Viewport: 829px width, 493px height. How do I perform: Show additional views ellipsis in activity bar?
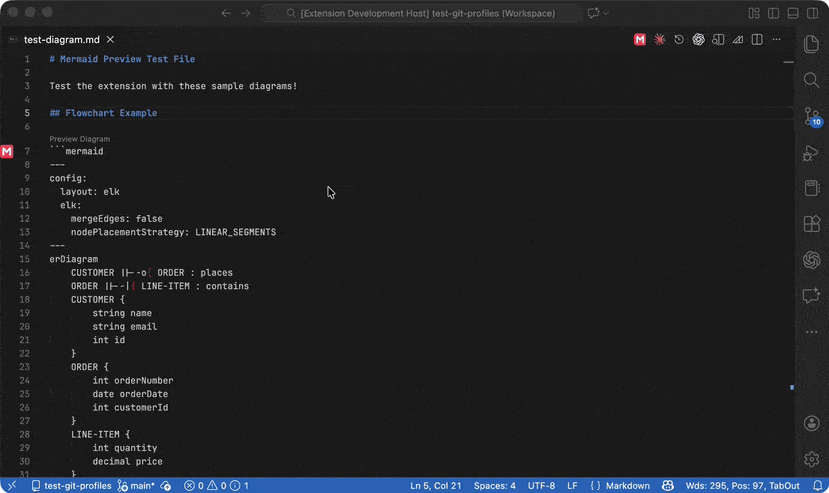point(812,332)
